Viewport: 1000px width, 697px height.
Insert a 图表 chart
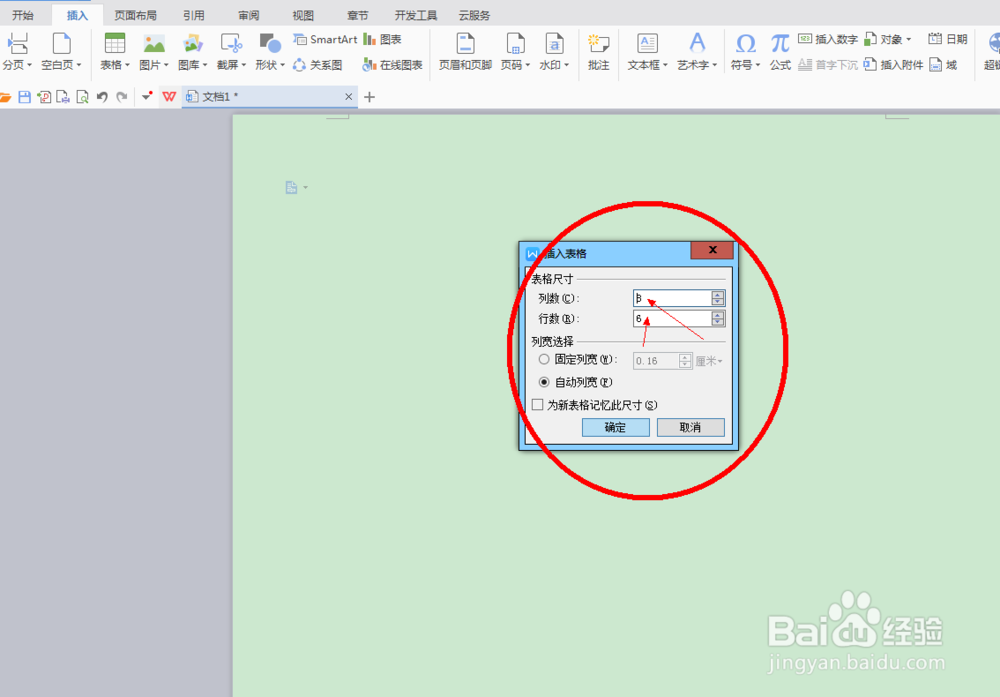(382, 40)
